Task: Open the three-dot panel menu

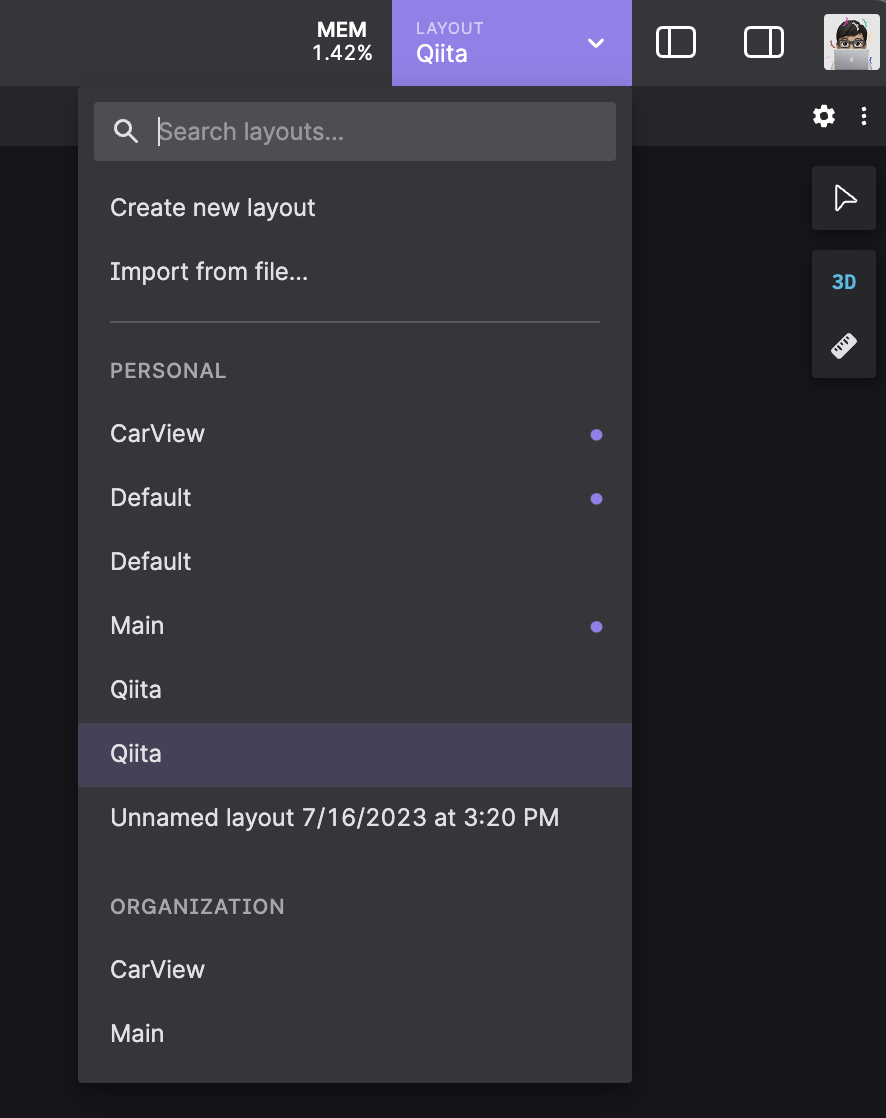Action: tap(864, 116)
